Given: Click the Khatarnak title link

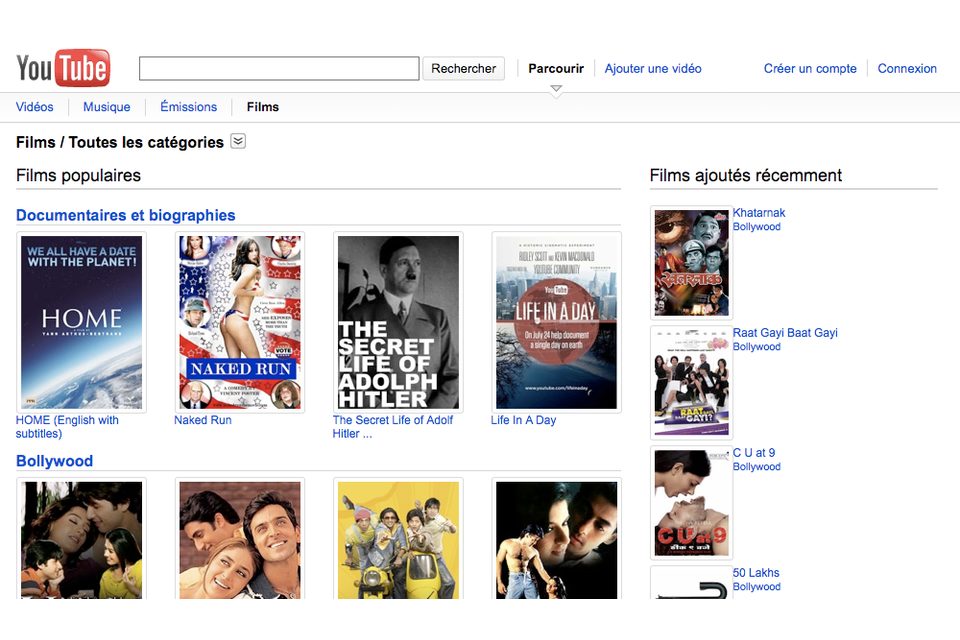Looking at the screenshot, I should click(759, 213).
